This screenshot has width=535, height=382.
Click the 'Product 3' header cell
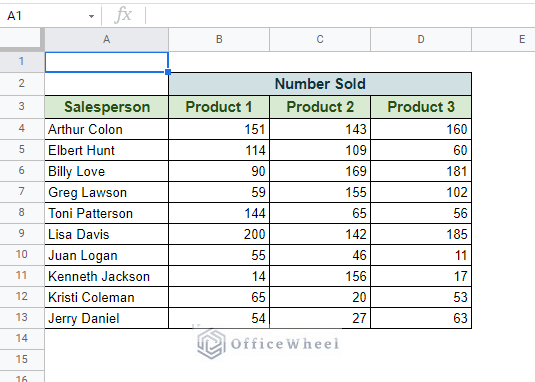(x=421, y=107)
